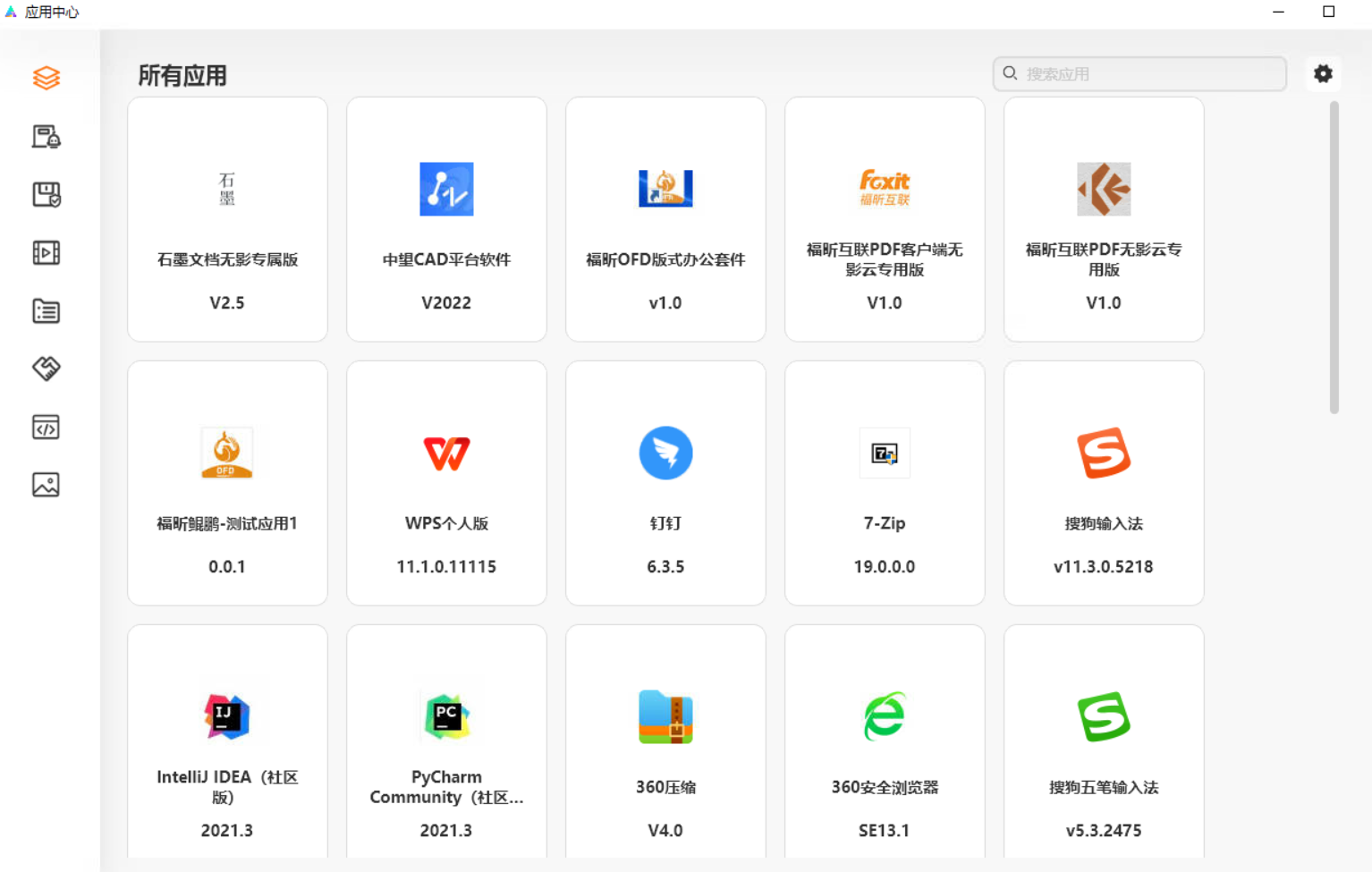Image resolution: width=1372 pixels, height=872 pixels.
Task: Click the 石墨文档 app icon
Action: tap(227, 189)
